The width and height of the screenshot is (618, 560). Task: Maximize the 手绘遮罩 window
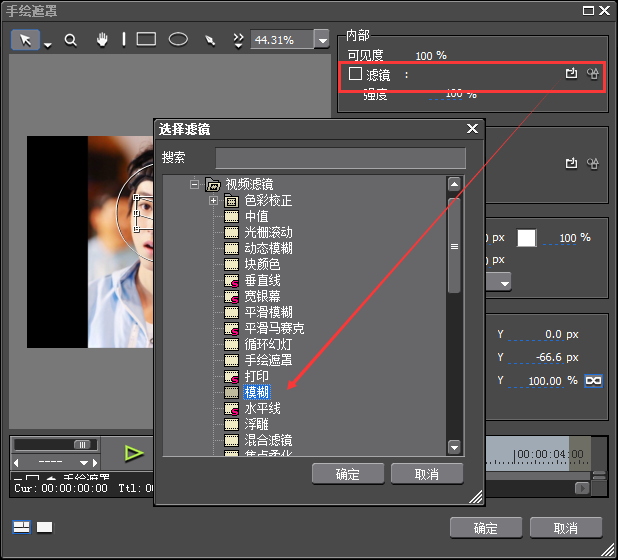[x=588, y=11]
